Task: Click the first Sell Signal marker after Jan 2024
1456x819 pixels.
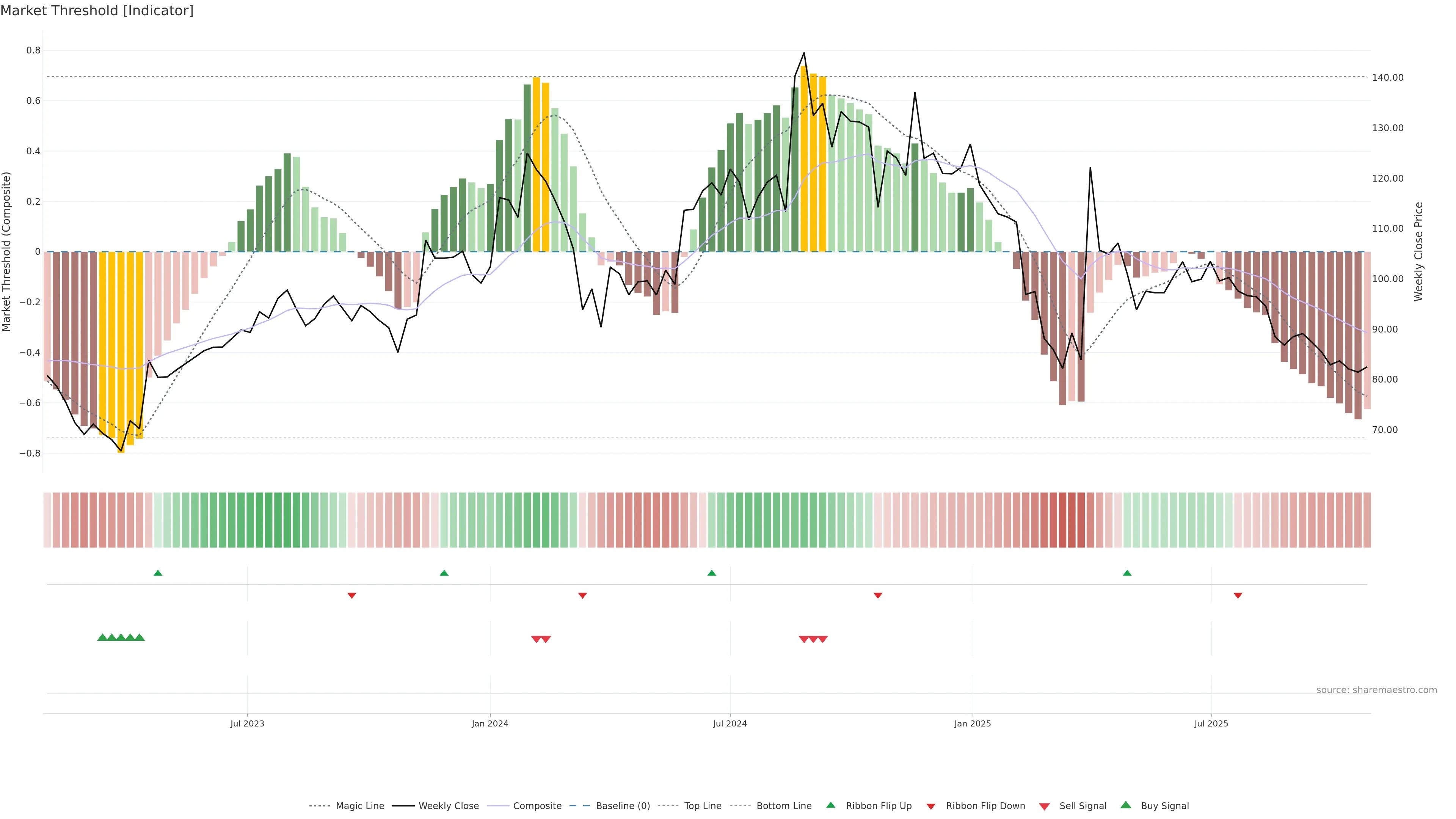Action: [x=537, y=639]
